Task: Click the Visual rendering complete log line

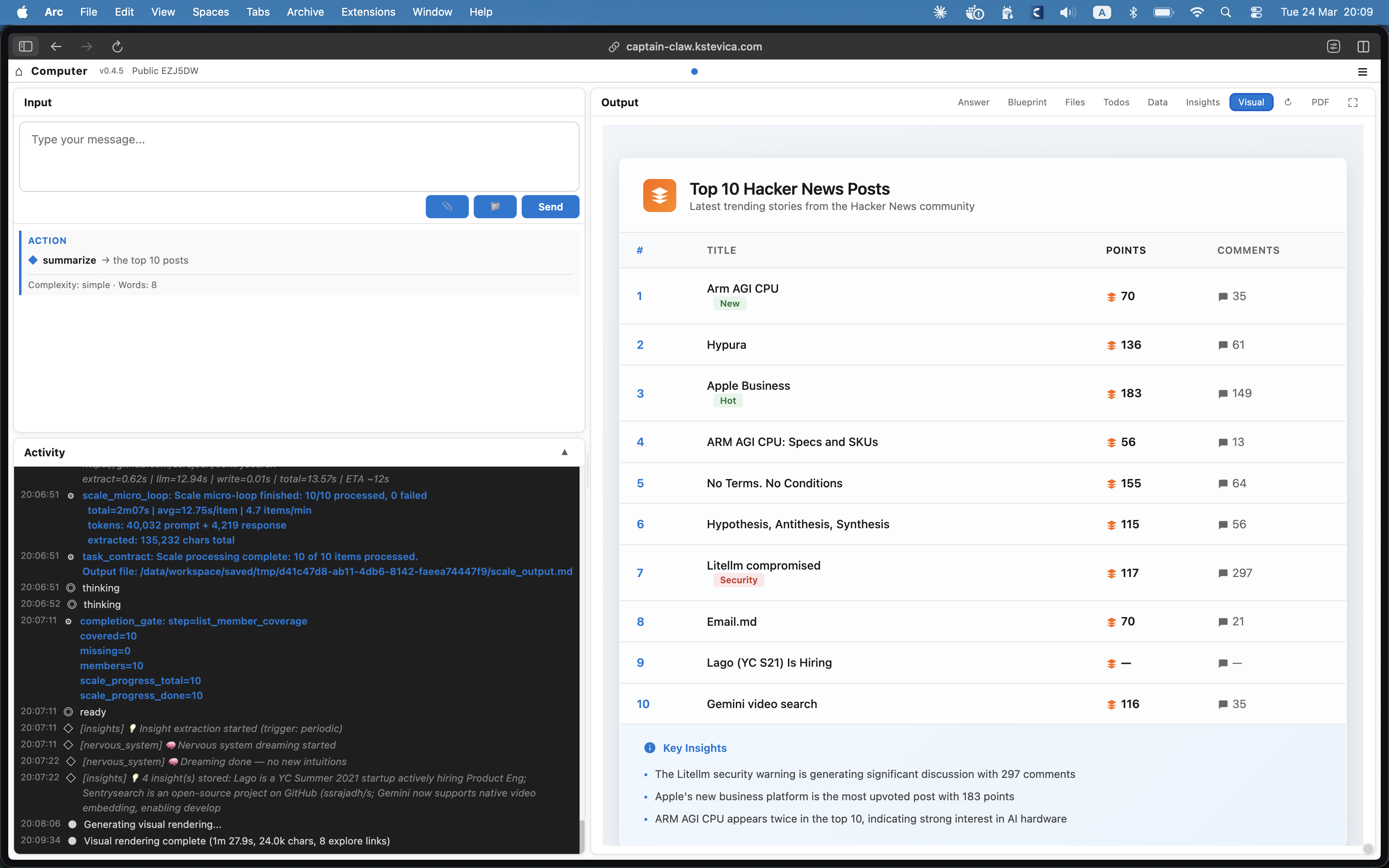Action: tap(236, 841)
